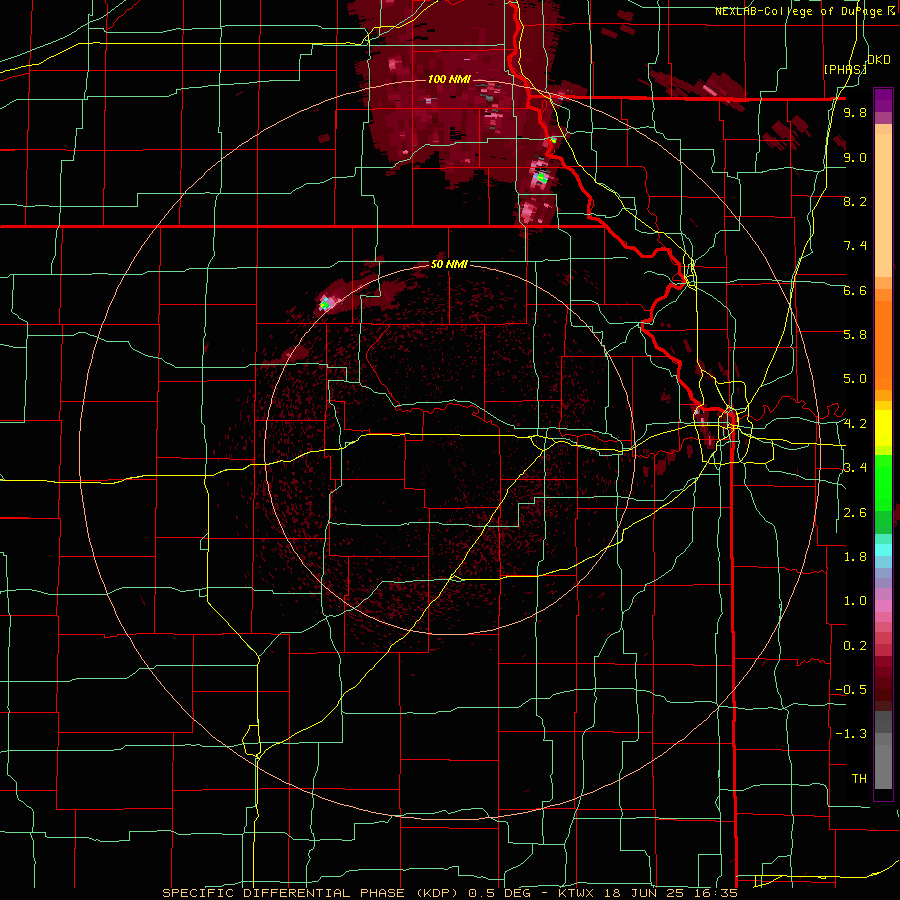This screenshot has height=900, width=900.
Task: Click the 1.8 value on the color scale
Action: [855, 557]
